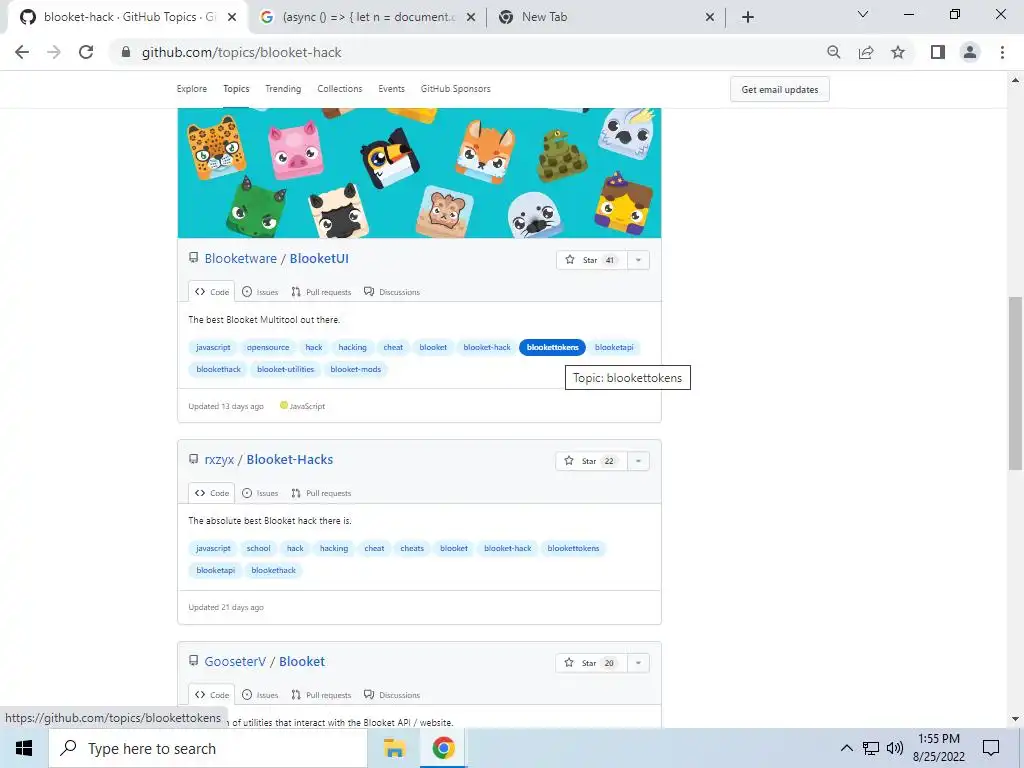Click the cheats topic tag
1024x768 pixels.
tap(412, 549)
